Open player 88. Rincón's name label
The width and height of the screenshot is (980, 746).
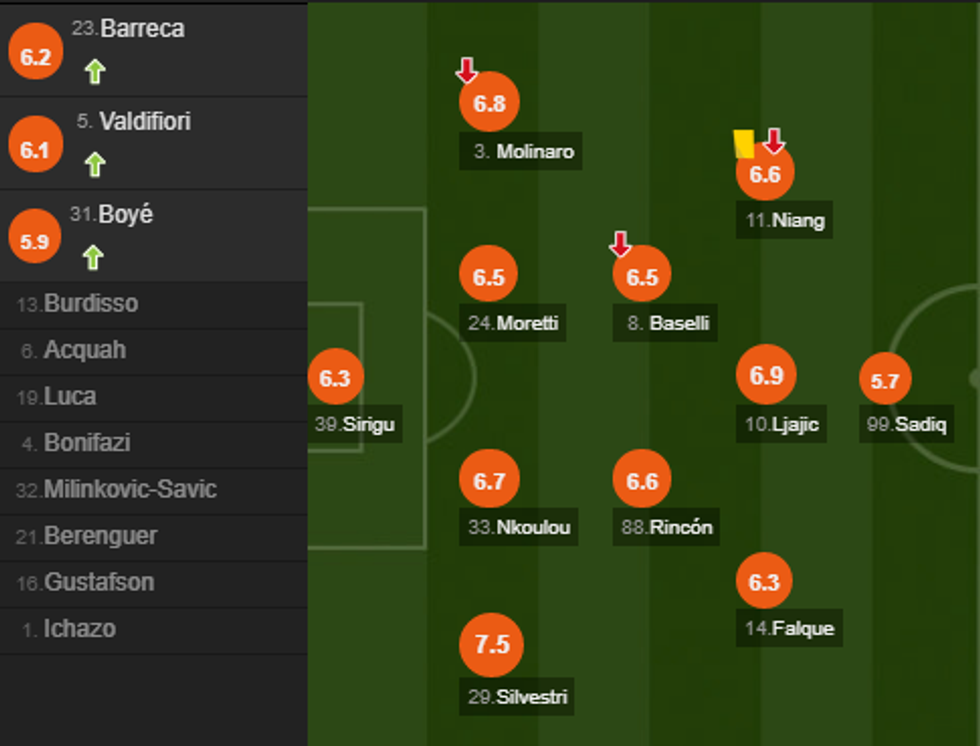(x=667, y=527)
